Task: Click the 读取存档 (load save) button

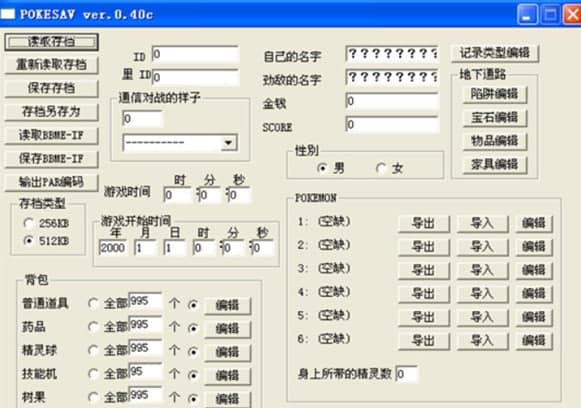Action: pyautogui.click(x=52, y=42)
